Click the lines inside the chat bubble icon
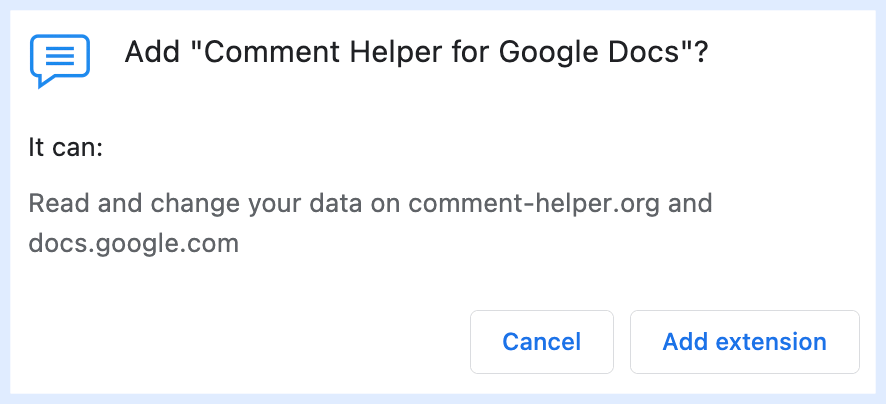The height and width of the screenshot is (404, 886). coord(60,56)
